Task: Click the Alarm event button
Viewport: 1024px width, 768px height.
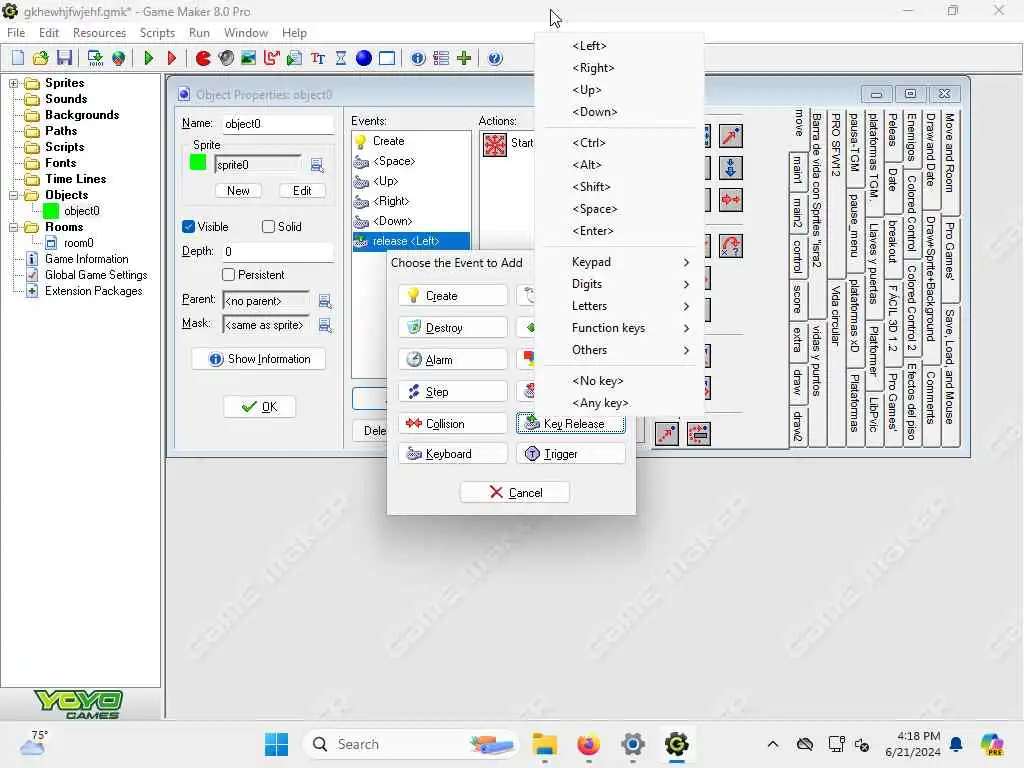Action: point(453,359)
